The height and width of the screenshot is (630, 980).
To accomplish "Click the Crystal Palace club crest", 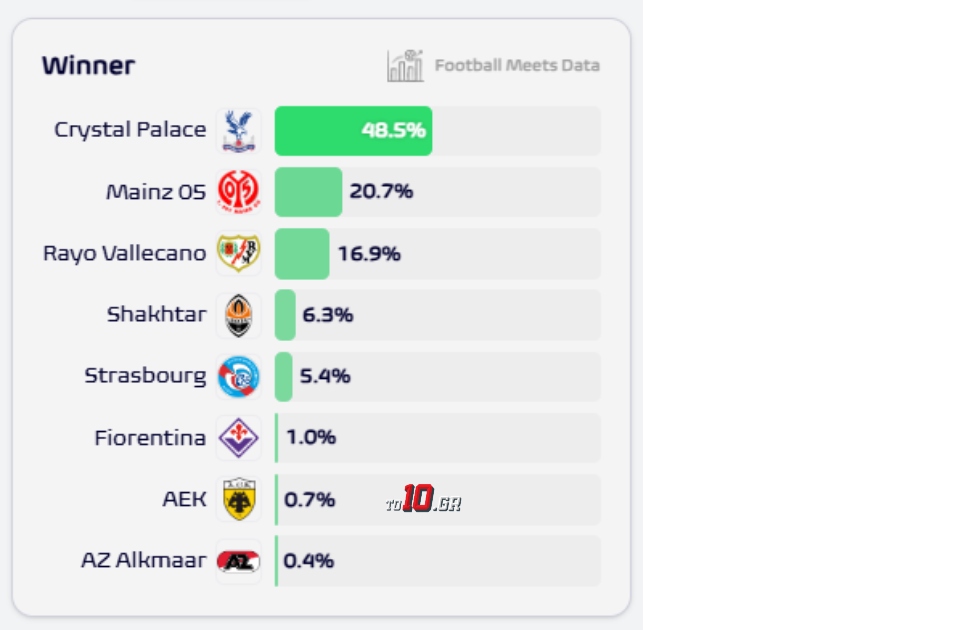I will pos(238,131).
